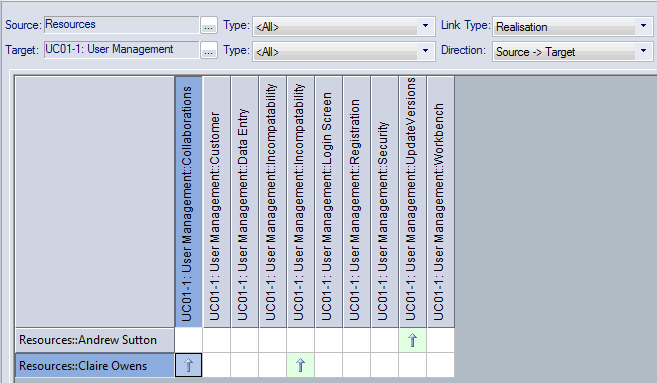Image resolution: width=657 pixels, height=383 pixels.
Task: Select the Collaborations column header
Action: [189, 202]
